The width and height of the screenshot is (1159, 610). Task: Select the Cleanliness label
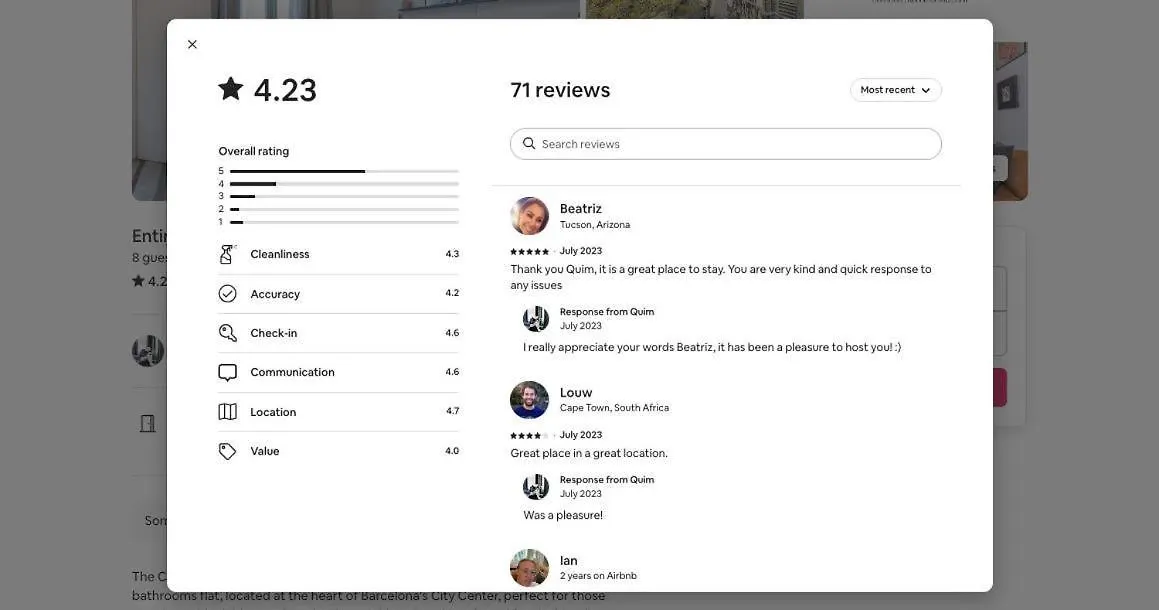coord(279,254)
